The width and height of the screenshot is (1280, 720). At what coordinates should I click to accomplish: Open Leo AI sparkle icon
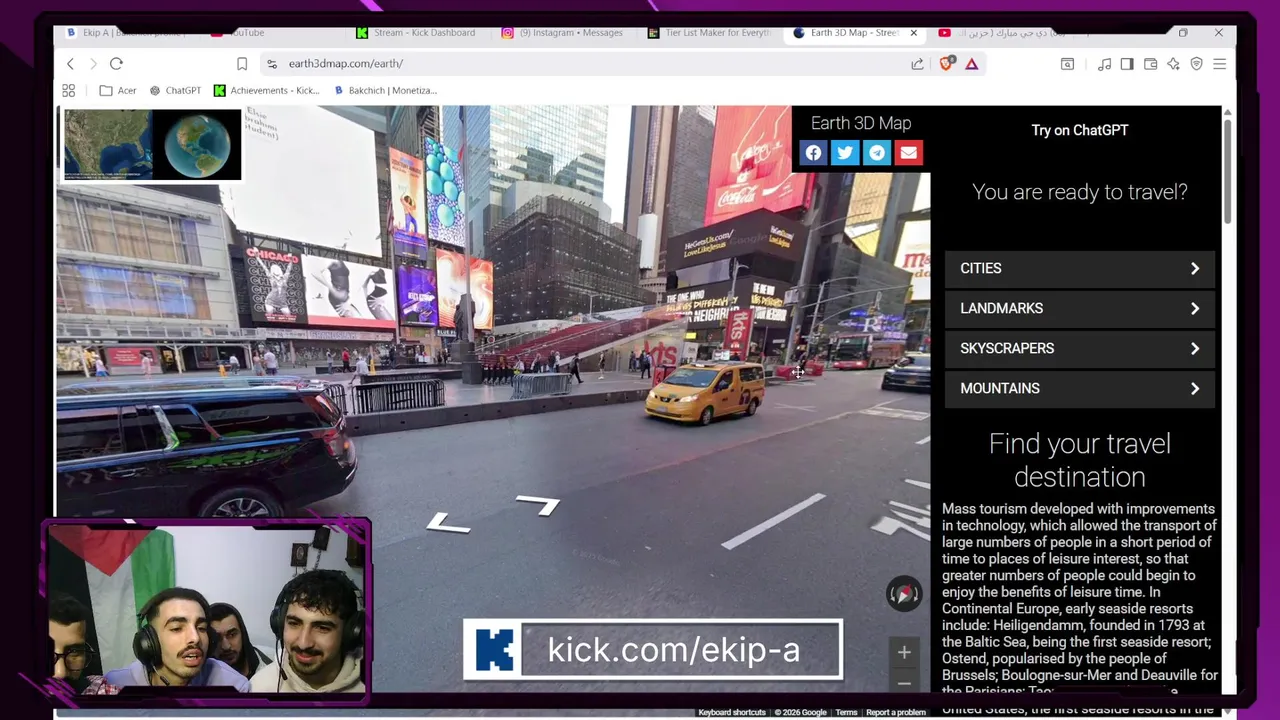1173,64
